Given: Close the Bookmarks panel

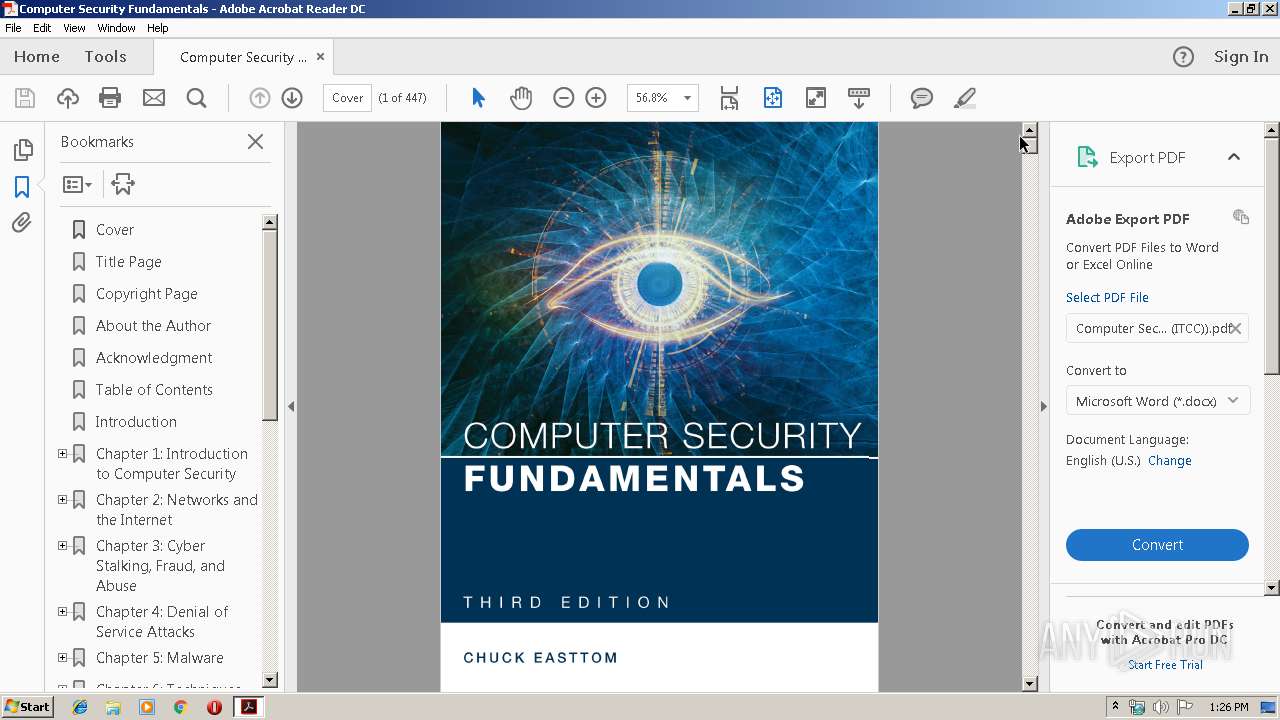Looking at the screenshot, I should pyautogui.click(x=256, y=142).
